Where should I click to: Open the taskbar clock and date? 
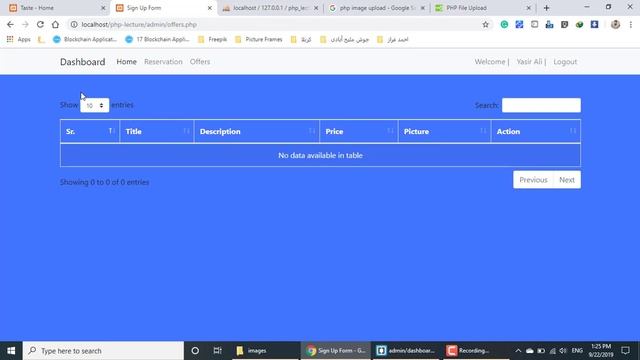(x=601, y=351)
